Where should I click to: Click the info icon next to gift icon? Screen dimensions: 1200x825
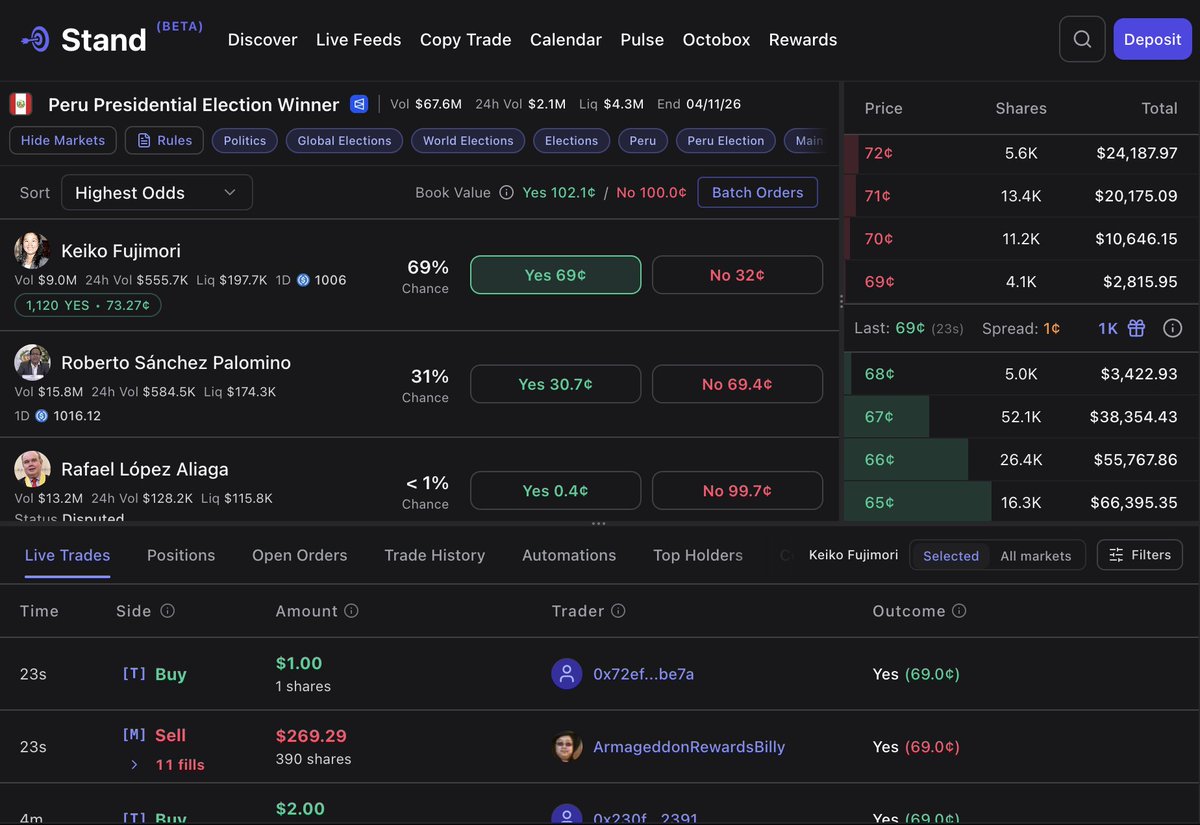click(1173, 328)
